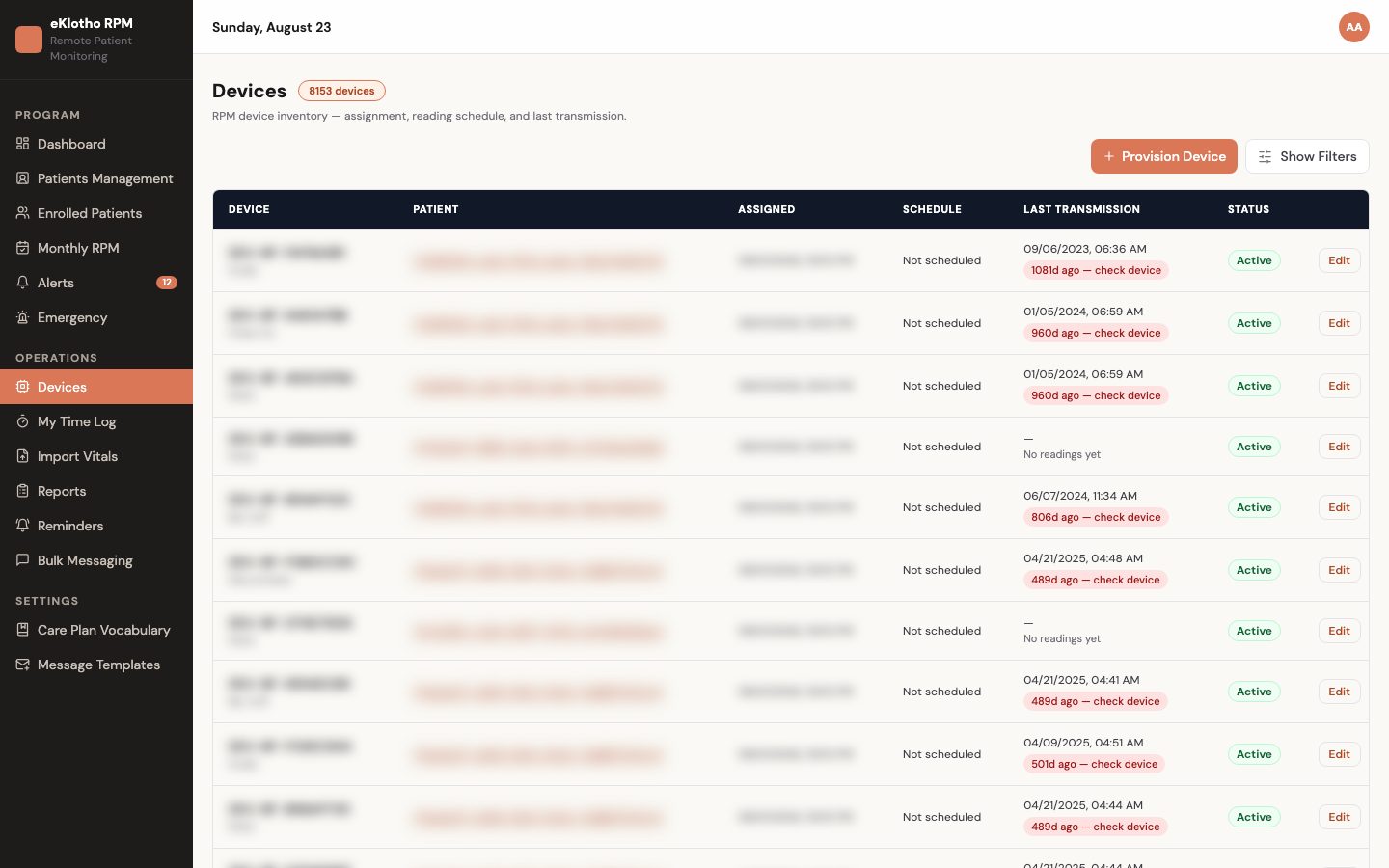1389x868 pixels.
Task: Edit the device last seen 04/21/2025, 04:41 AM
Action: [x=1339, y=692]
